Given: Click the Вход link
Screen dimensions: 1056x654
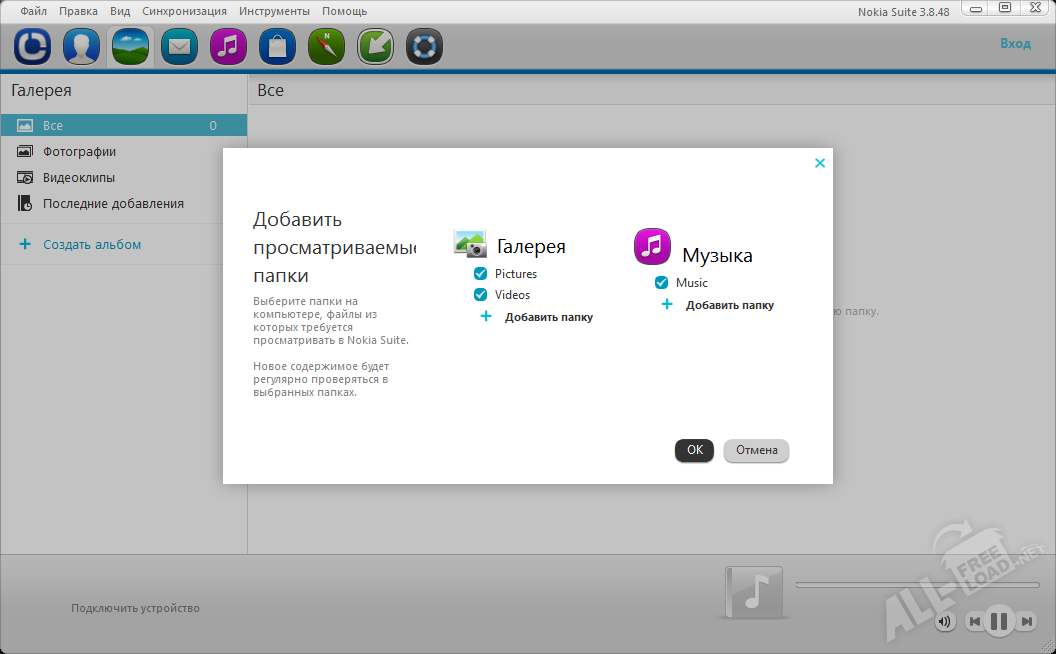Looking at the screenshot, I should [x=1018, y=43].
